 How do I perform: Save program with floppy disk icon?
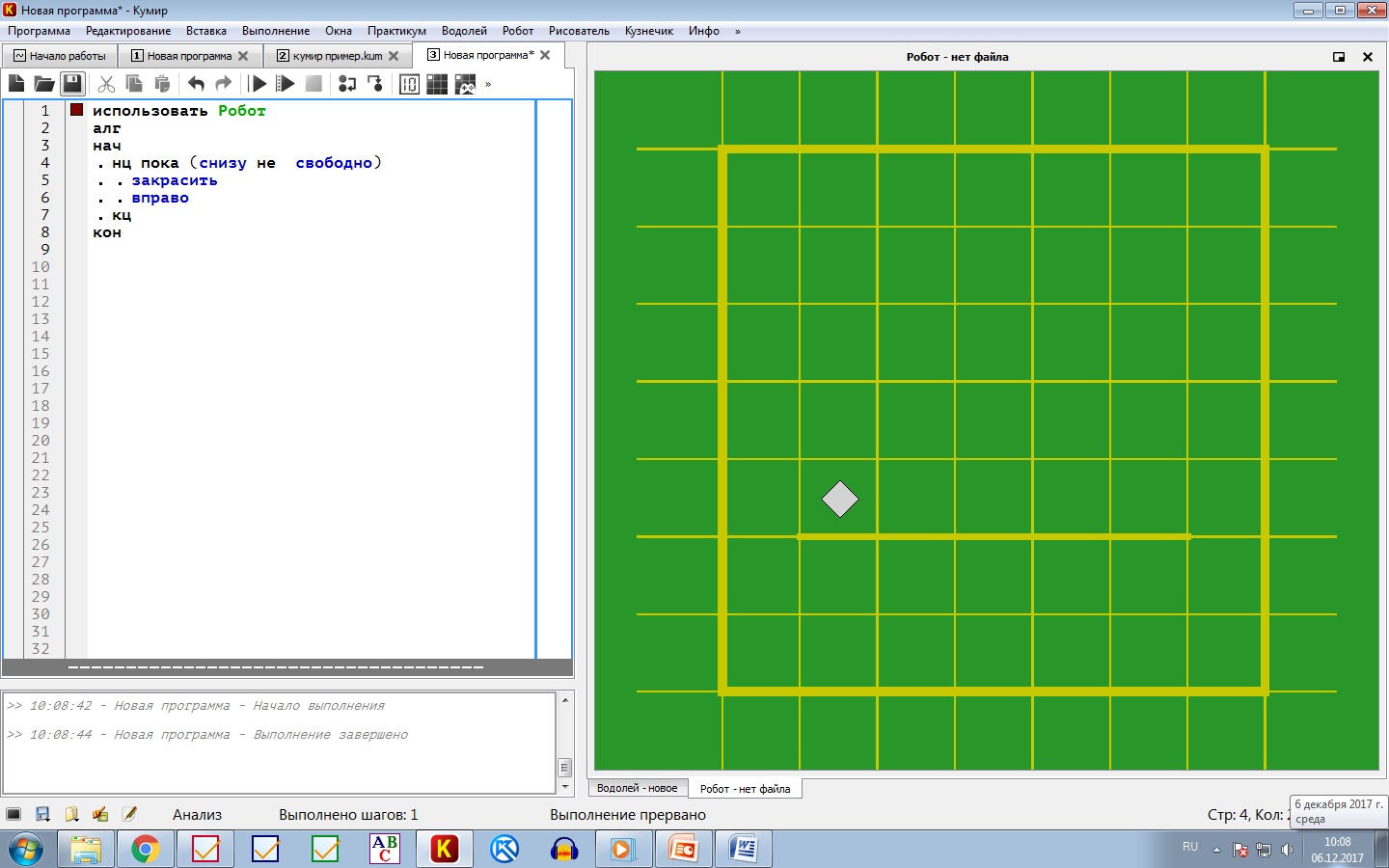click(x=72, y=84)
